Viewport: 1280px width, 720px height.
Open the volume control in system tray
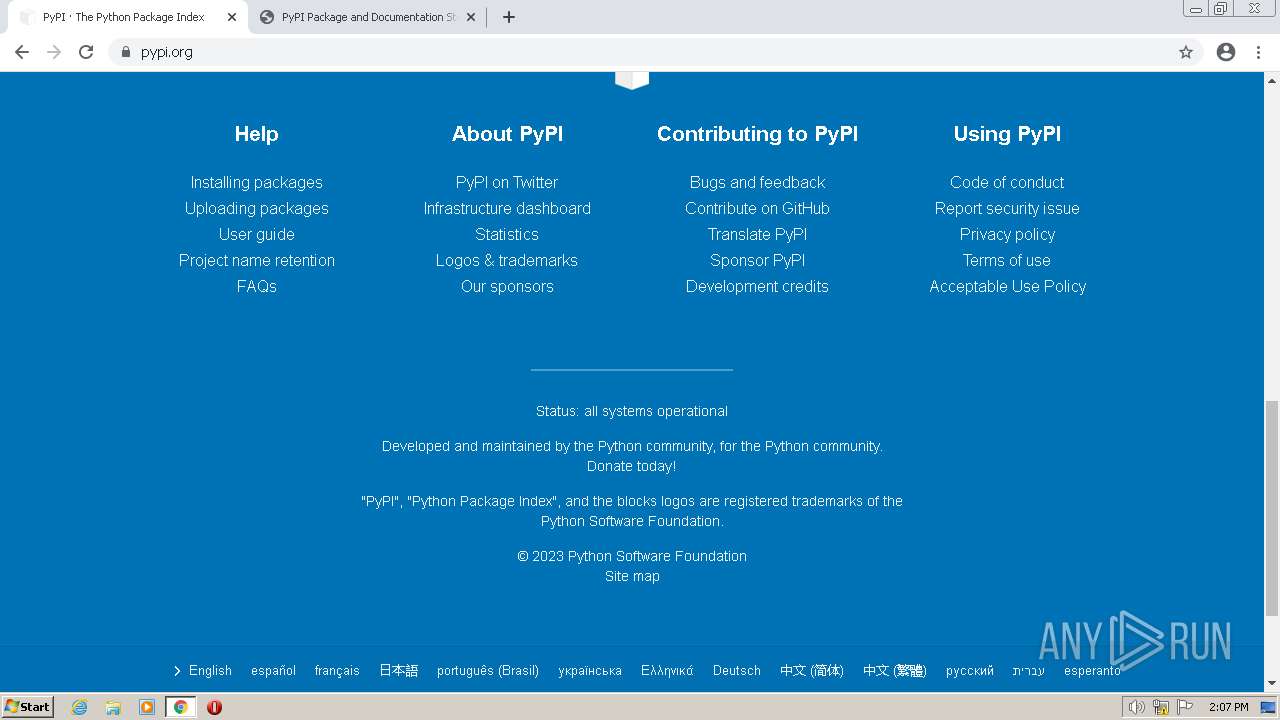1136,707
